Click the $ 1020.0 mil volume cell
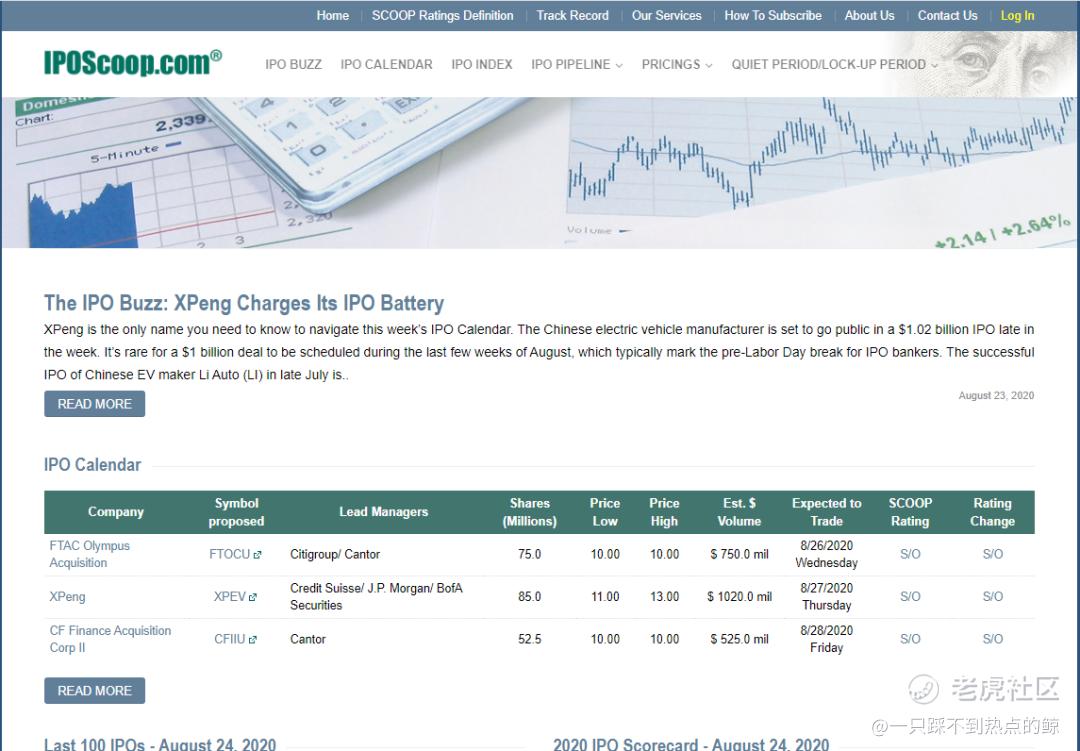Image resolution: width=1080 pixels, height=751 pixels. [739, 597]
